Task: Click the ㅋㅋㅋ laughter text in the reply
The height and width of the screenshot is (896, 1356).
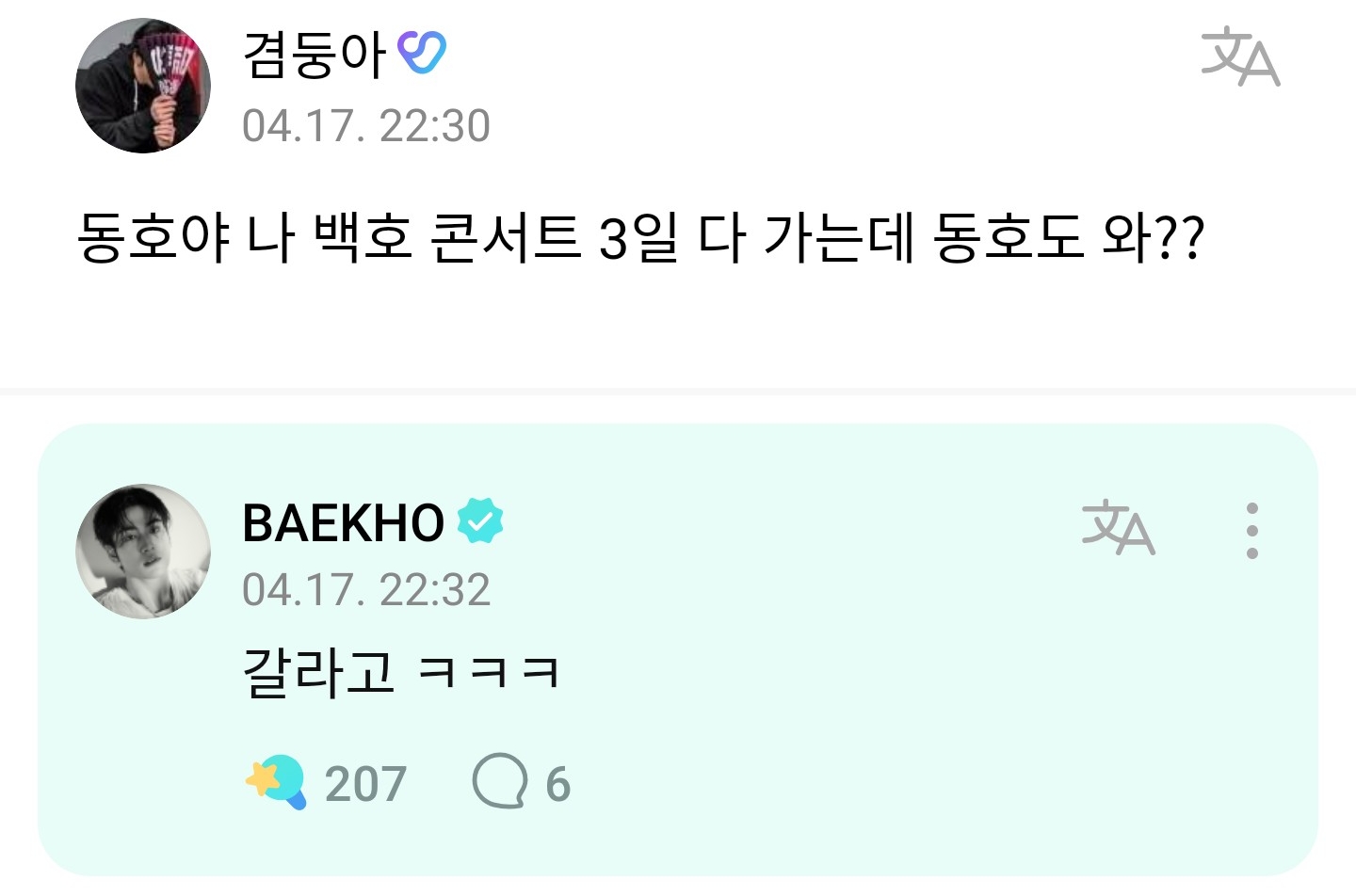Action: click(x=489, y=673)
